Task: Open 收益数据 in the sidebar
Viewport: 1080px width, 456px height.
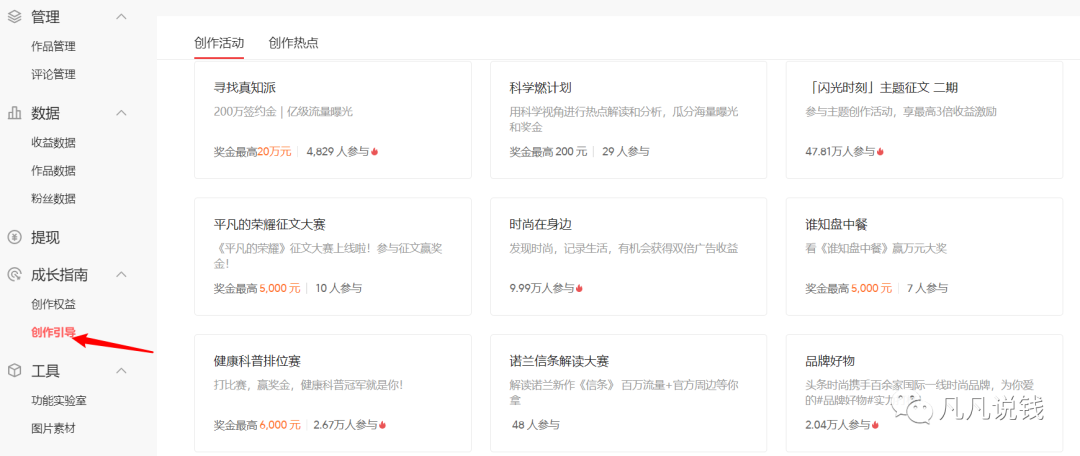Action: (x=53, y=143)
